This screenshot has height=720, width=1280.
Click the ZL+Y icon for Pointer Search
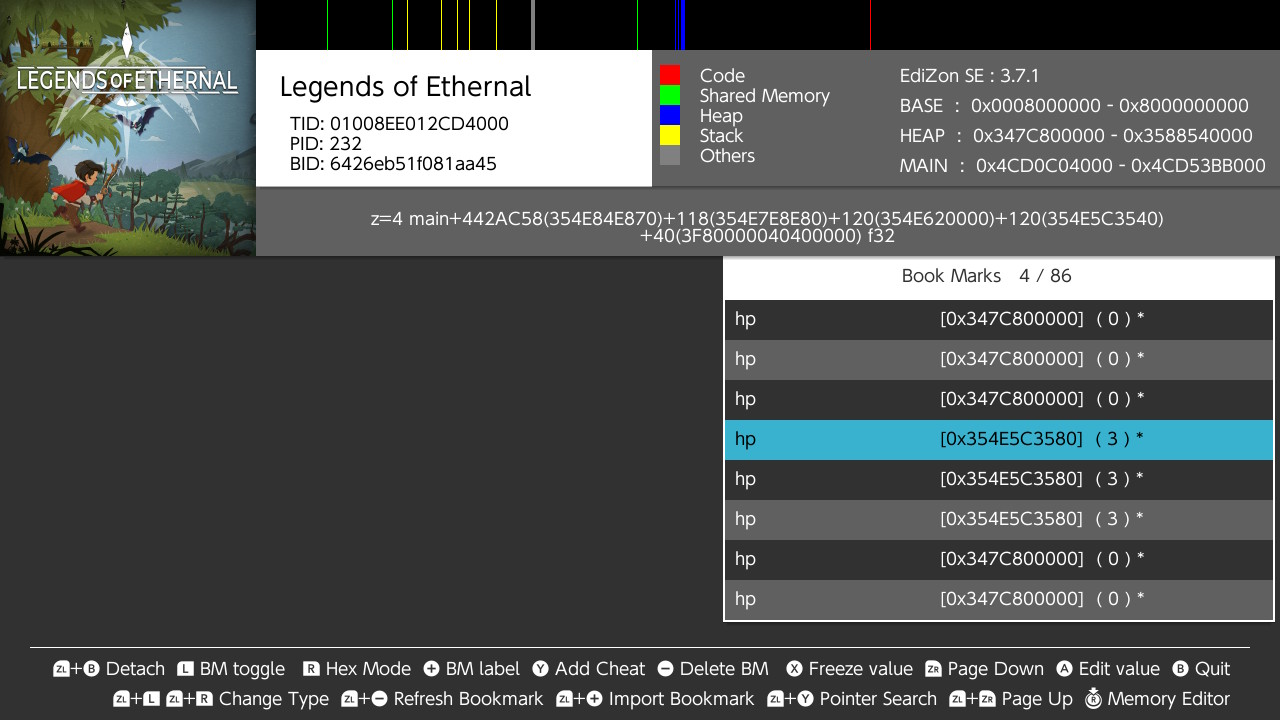coord(790,699)
